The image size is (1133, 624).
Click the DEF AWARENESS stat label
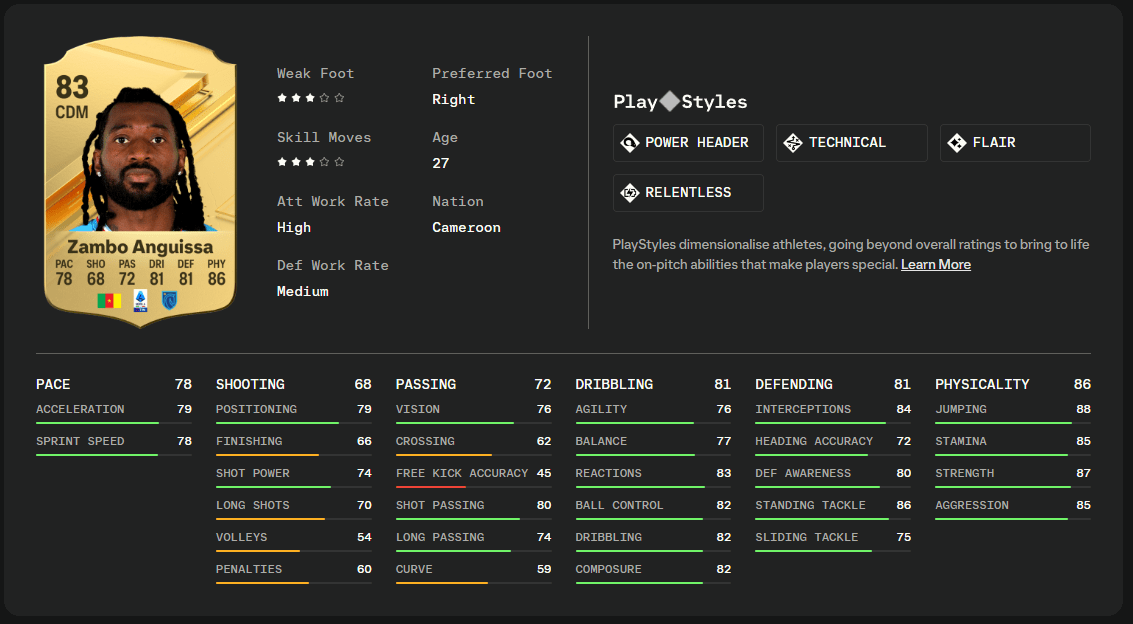tap(804, 473)
